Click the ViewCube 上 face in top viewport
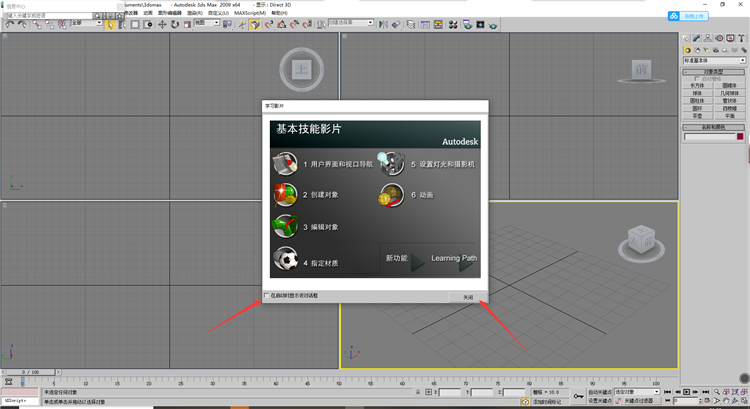 point(302,70)
